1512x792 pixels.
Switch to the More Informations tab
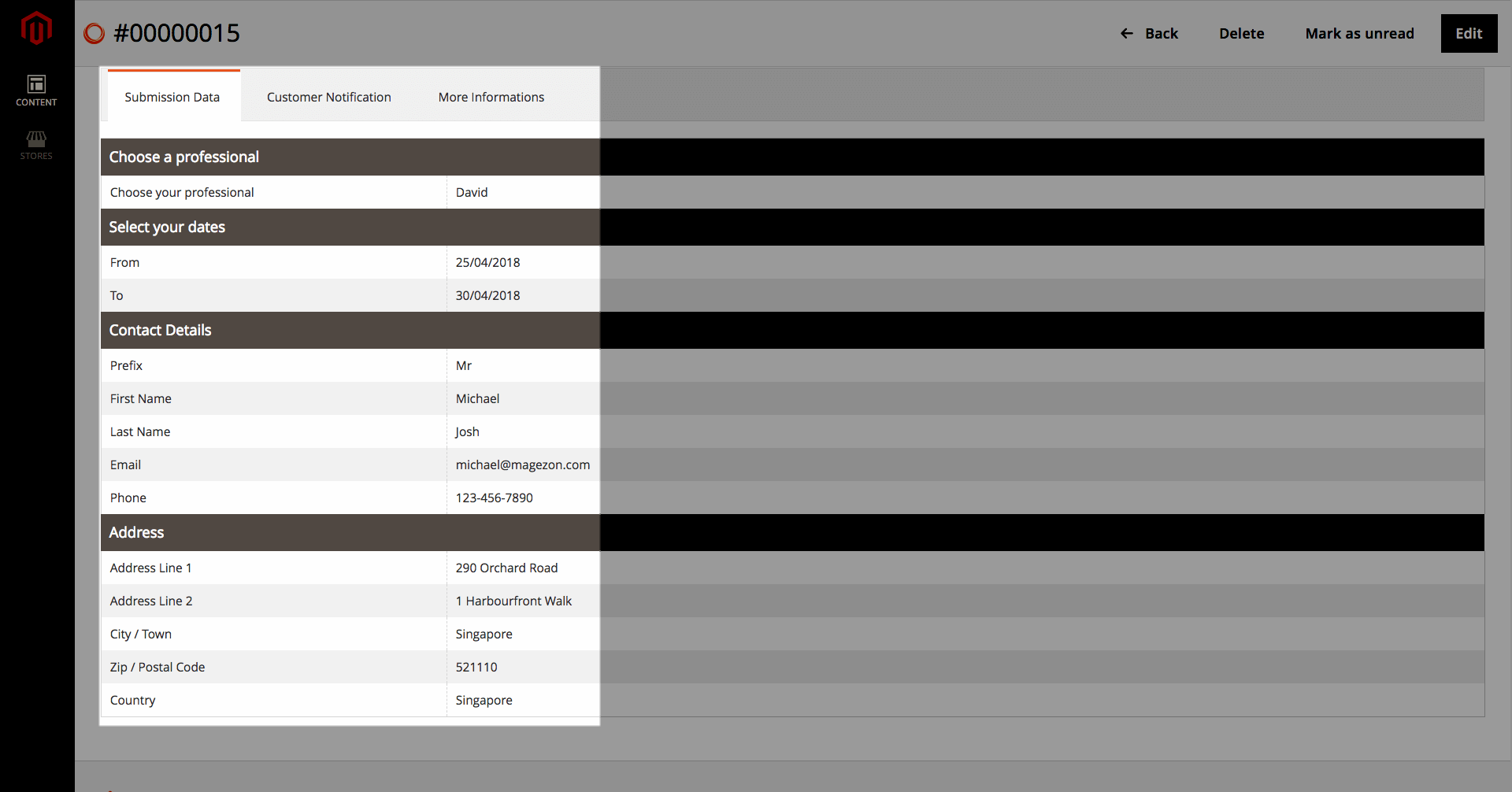coord(491,97)
